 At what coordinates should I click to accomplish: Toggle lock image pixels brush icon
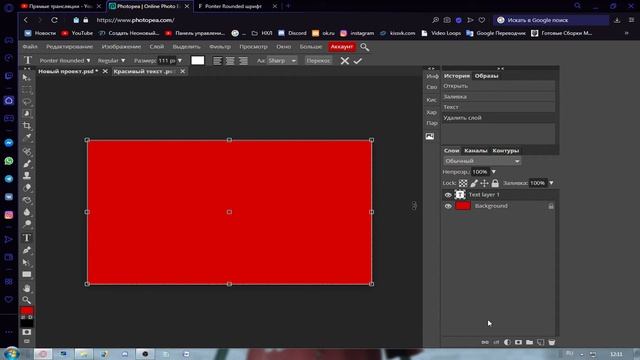pos(474,183)
